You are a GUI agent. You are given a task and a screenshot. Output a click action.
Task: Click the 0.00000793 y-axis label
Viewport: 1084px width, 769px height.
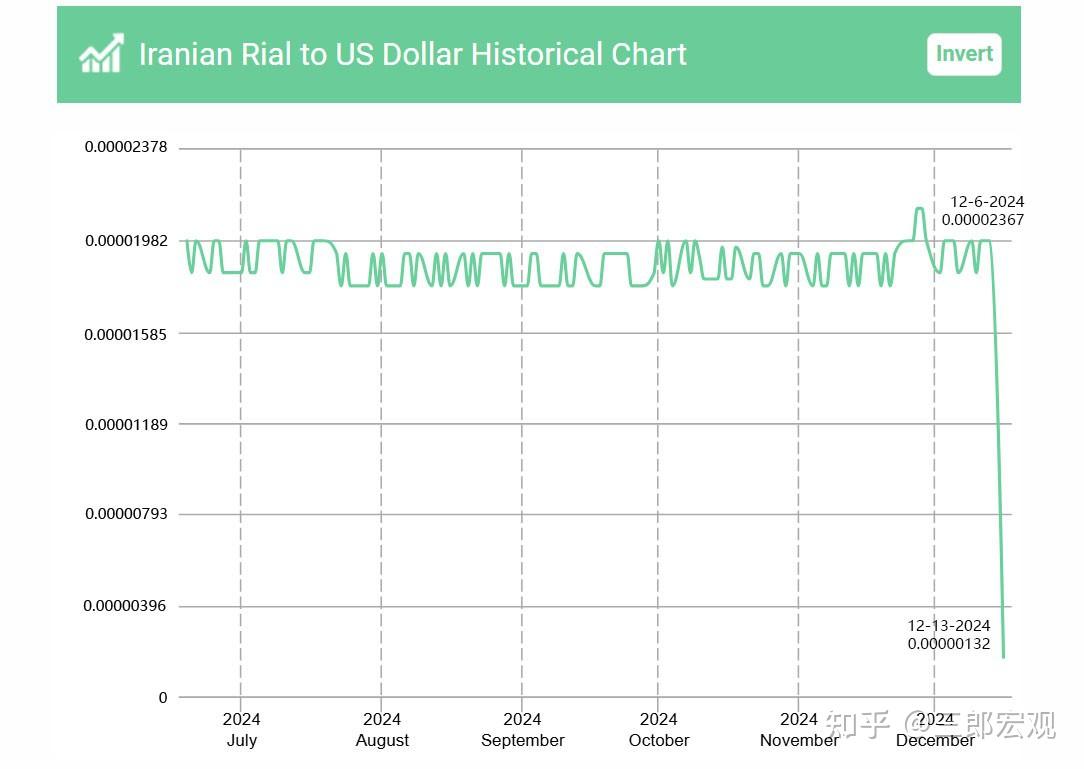(126, 514)
